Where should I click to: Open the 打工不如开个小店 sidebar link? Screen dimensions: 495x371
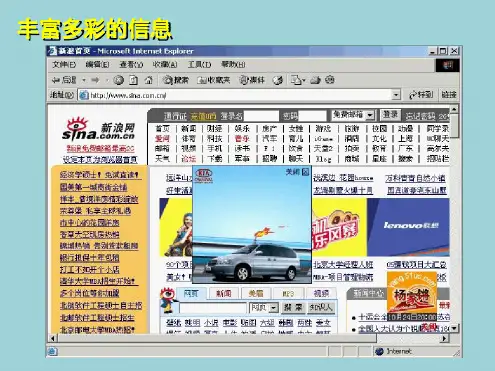tap(89, 269)
